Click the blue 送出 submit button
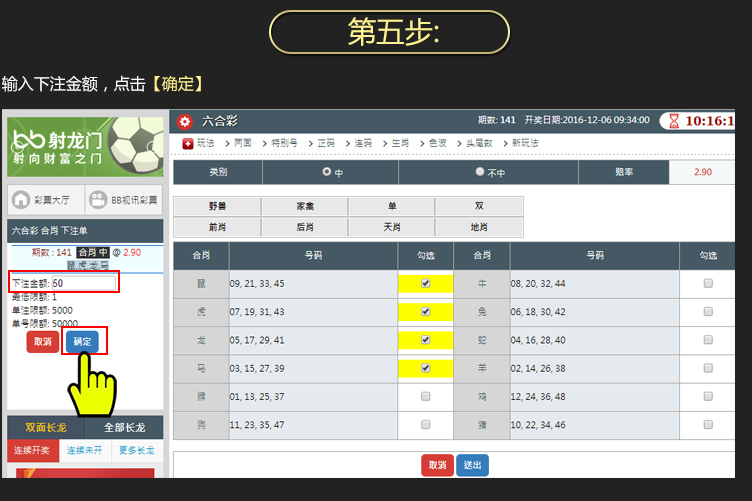This screenshot has height=501, width=752. [472, 465]
